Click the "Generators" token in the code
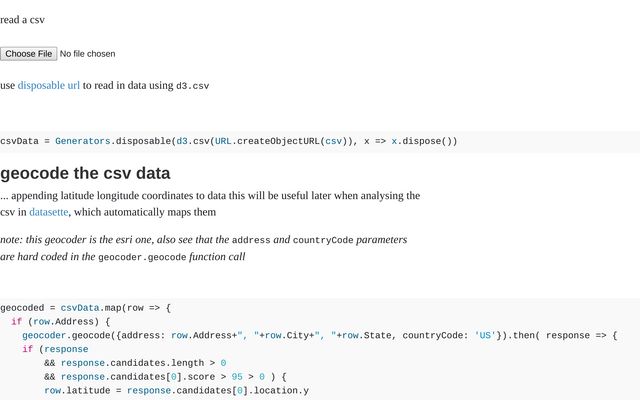Screen dimensions: 640x400 (83, 141)
